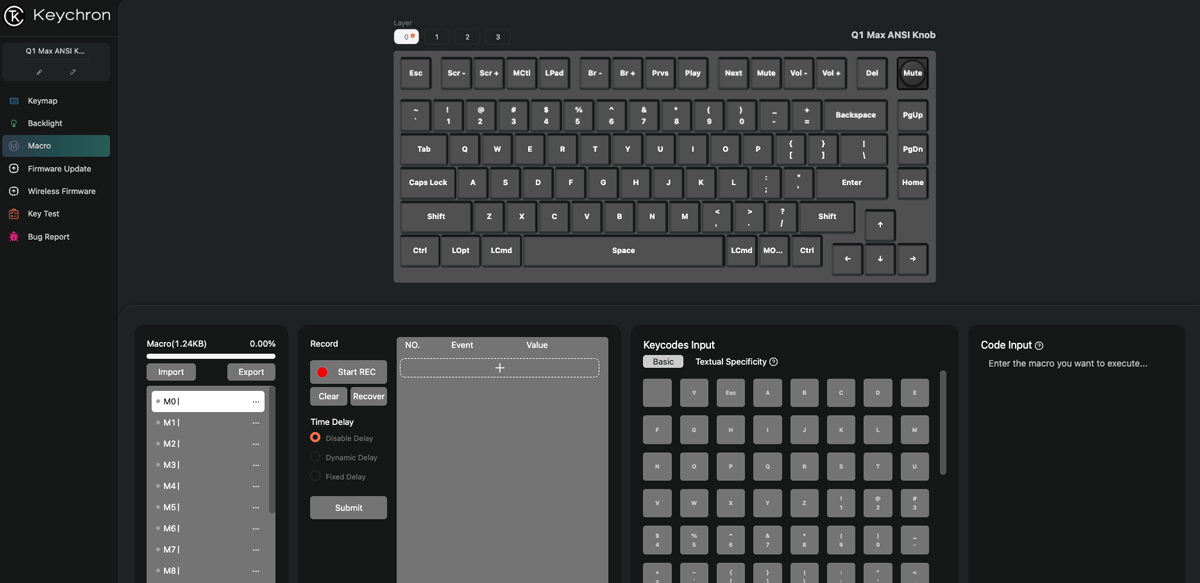Choose the Dynamic Delay radio option

coord(316,457)
